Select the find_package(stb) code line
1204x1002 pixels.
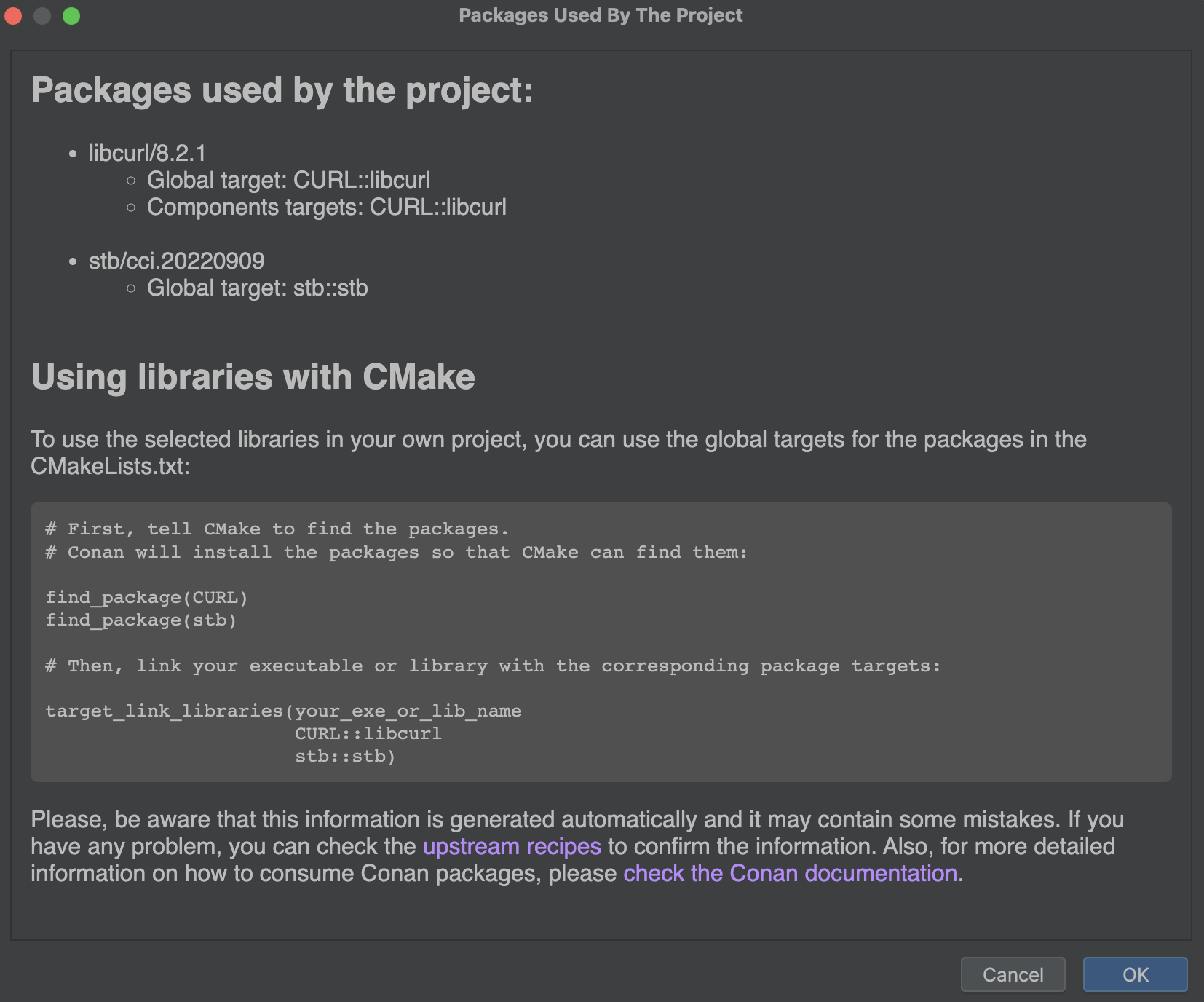141,620
